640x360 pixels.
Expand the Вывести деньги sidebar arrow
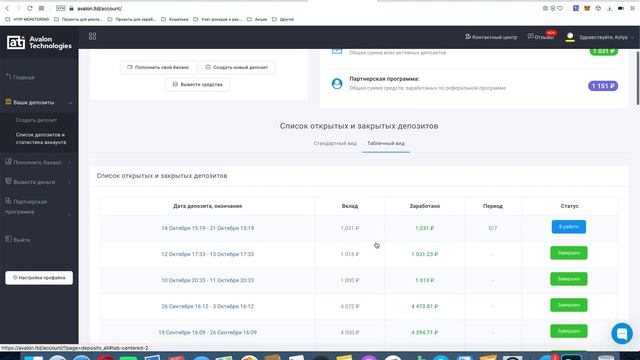tap(70, 182)
